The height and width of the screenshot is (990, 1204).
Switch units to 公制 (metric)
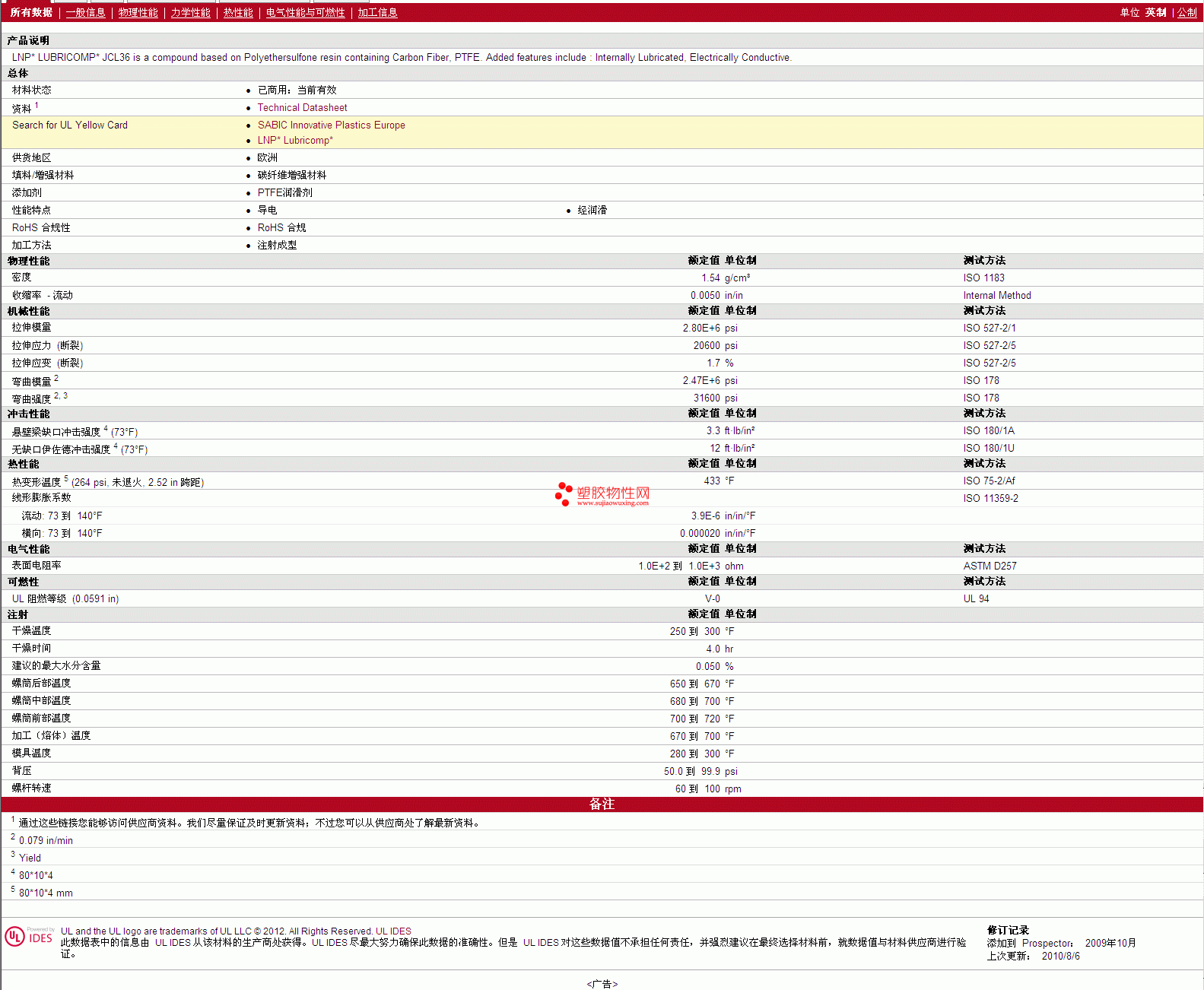pos(1187,13)
